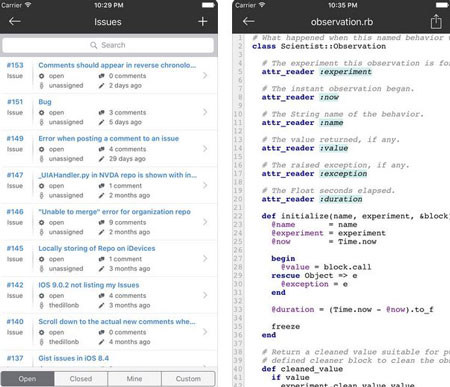Open '_UIAHandler.py in NVDA repo' issue
The height and width of the screenshot is (387, 450).
pyautogui.click(x=117, y=175)
